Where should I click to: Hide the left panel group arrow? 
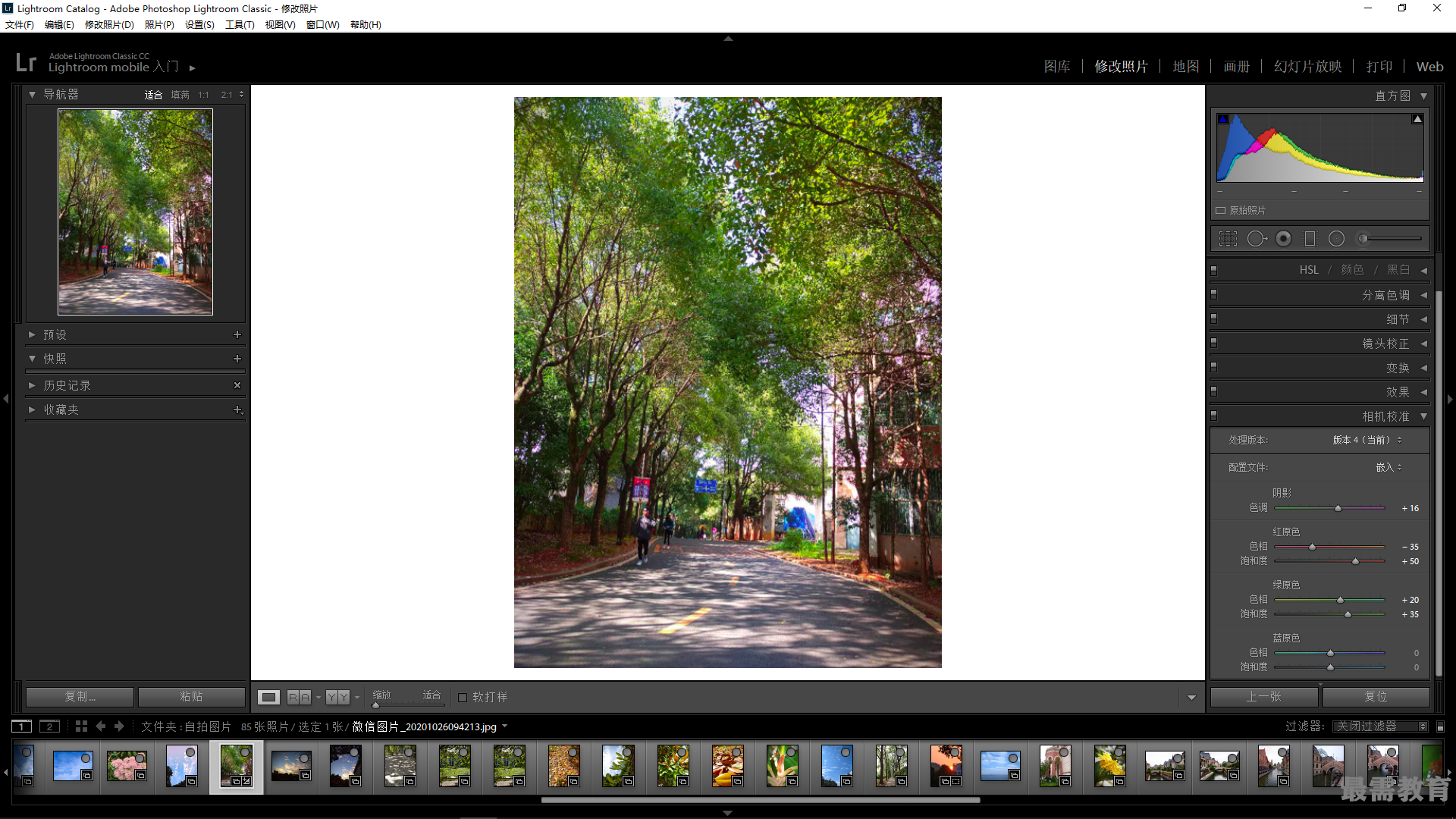tap(5, 398)
